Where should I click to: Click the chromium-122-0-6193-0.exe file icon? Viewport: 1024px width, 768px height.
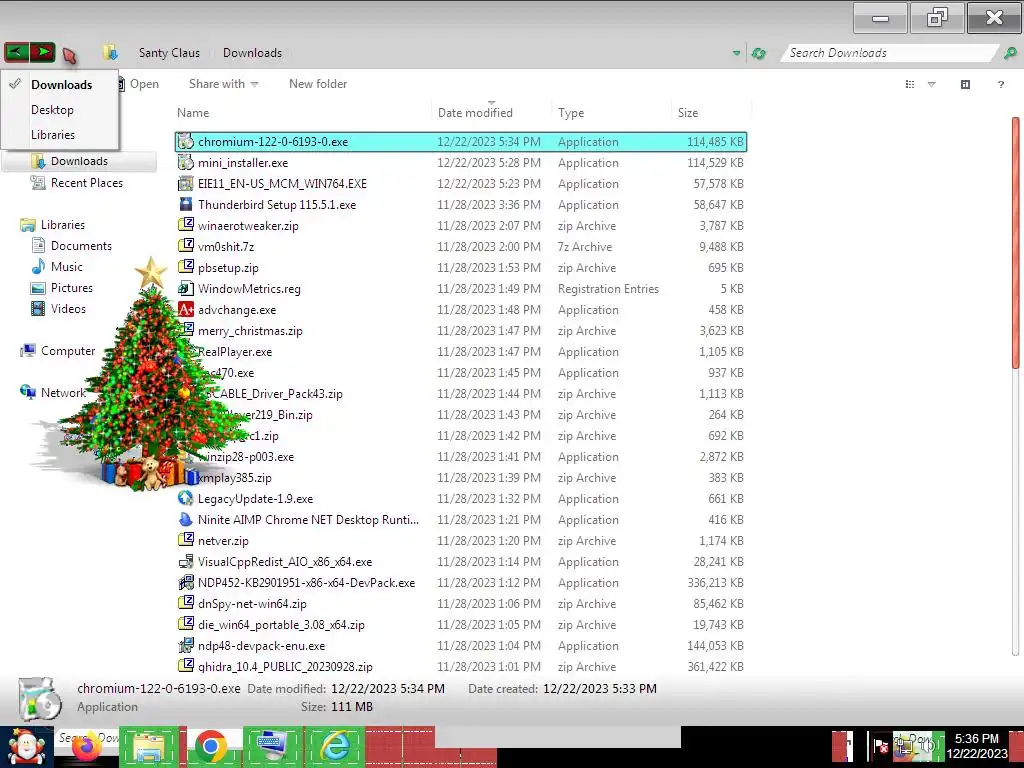pos(185,141)
